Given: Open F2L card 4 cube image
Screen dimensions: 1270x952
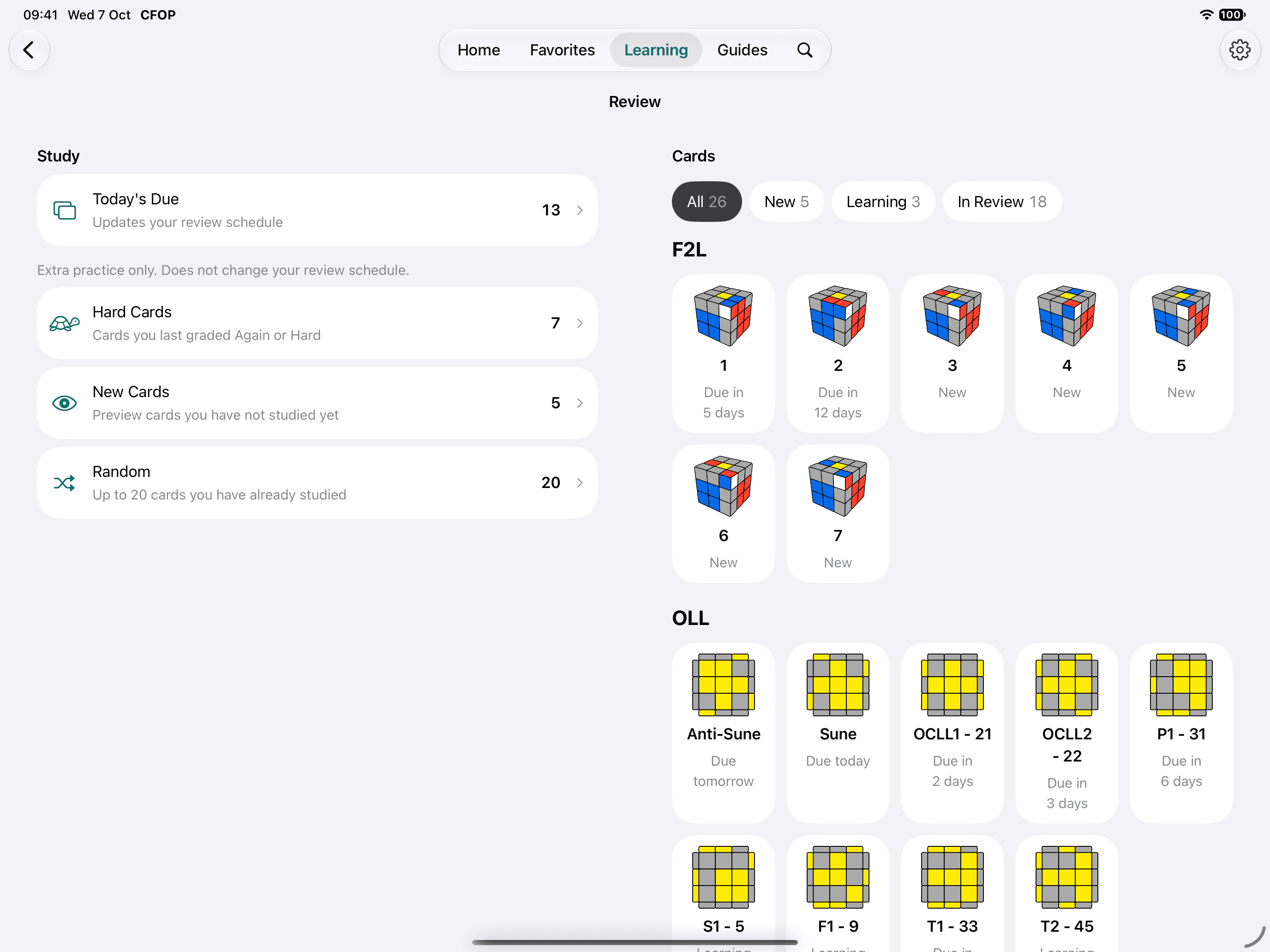Looking at the screenshot, I should pyautogui.click(x=1066, y=315).
